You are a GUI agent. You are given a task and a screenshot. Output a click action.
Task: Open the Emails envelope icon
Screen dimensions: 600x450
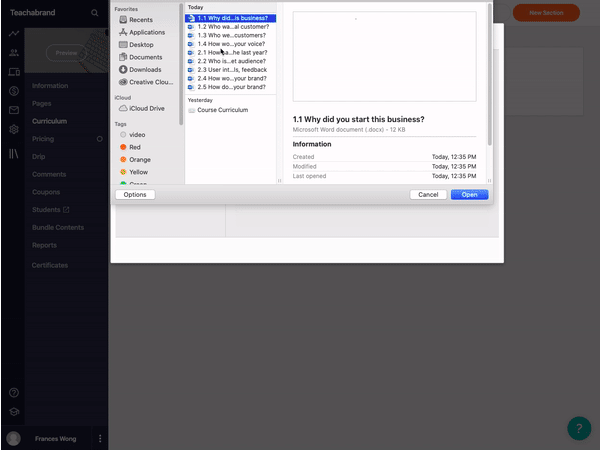click(x=14, y=110)
